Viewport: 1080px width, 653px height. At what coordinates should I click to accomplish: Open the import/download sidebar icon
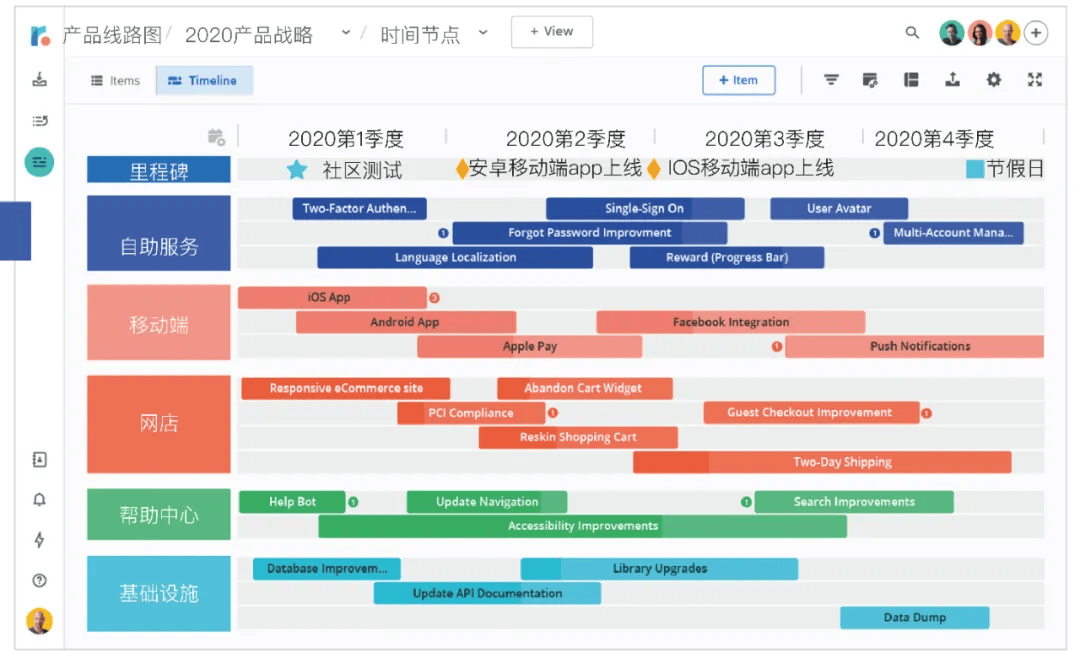pos(40,79)
